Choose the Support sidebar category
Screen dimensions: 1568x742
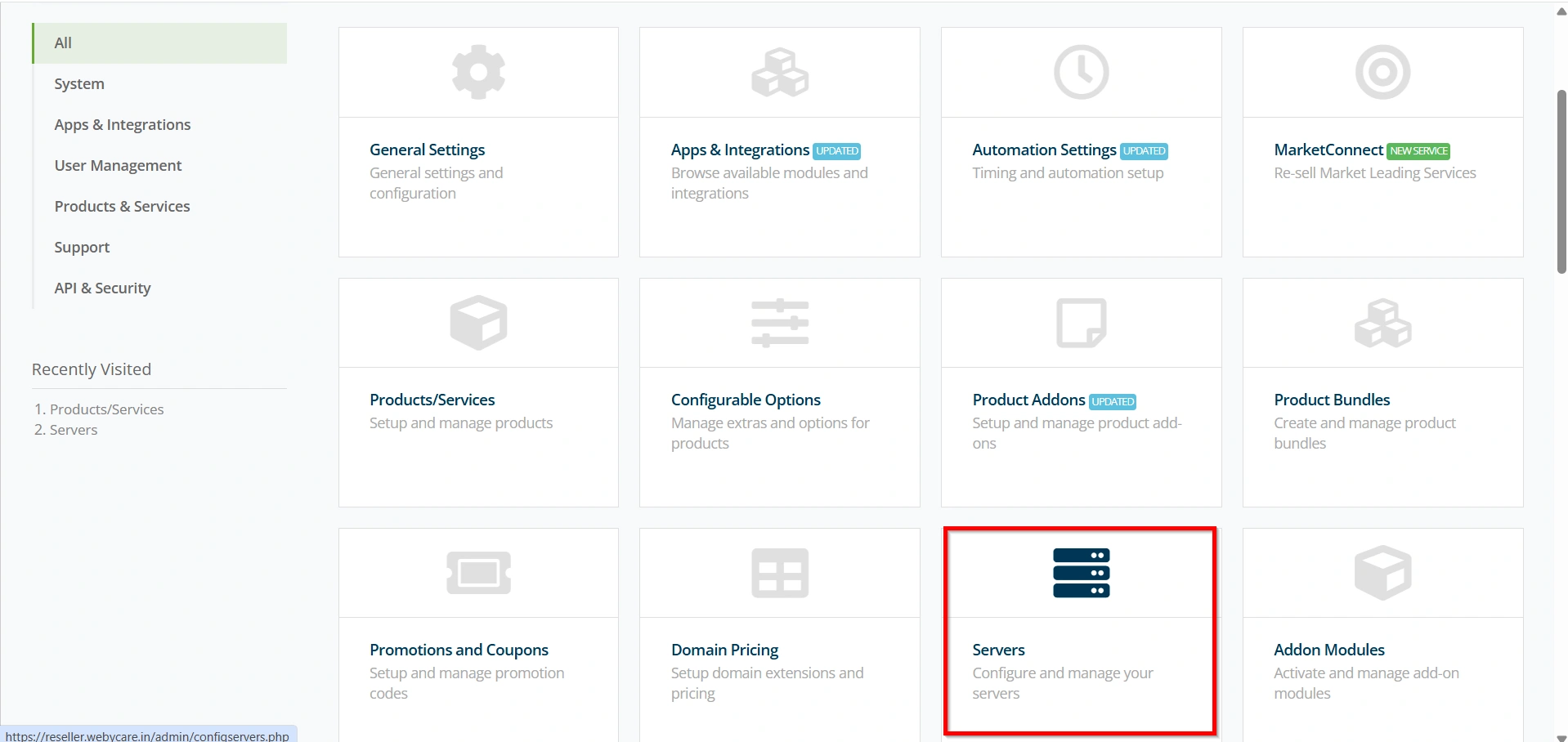(x=160, y=248)
